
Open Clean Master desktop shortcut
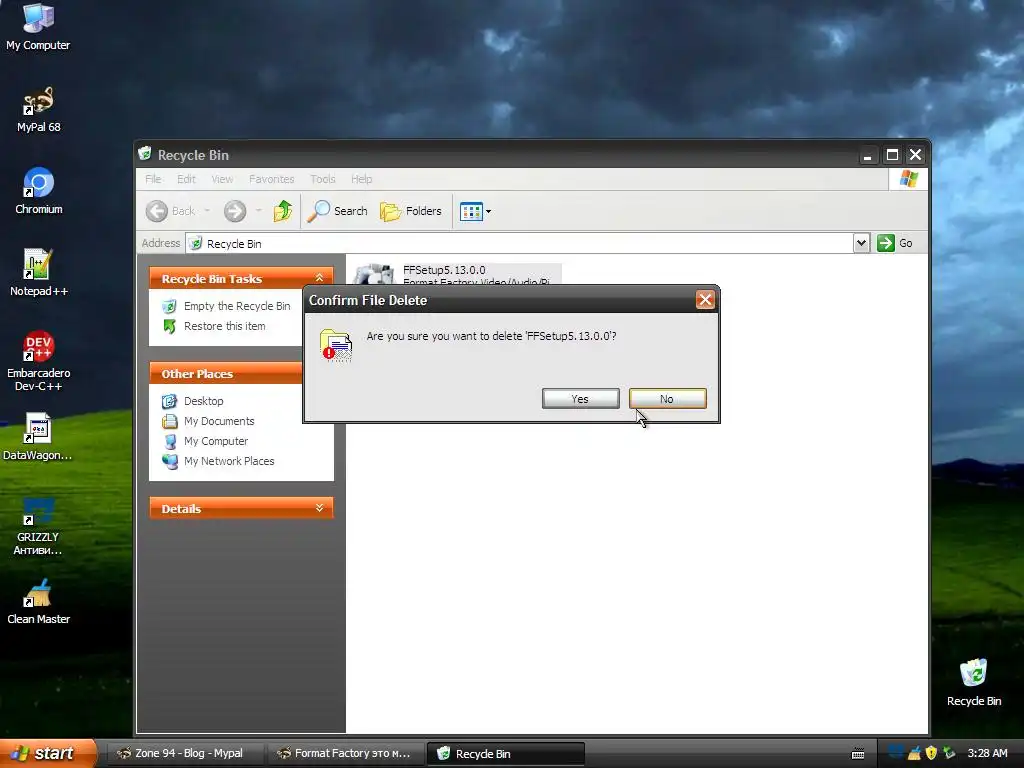point(38,601)
